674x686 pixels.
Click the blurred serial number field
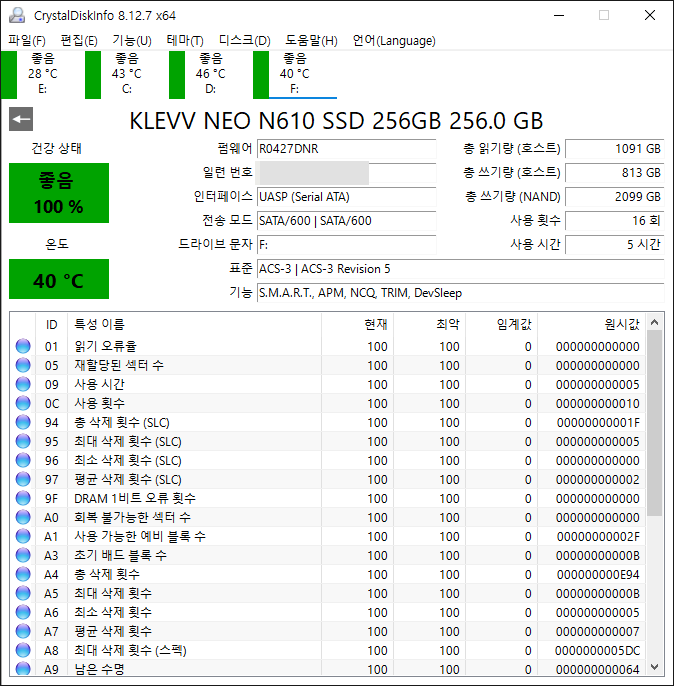pyautogui.click(x=346, y=173)
